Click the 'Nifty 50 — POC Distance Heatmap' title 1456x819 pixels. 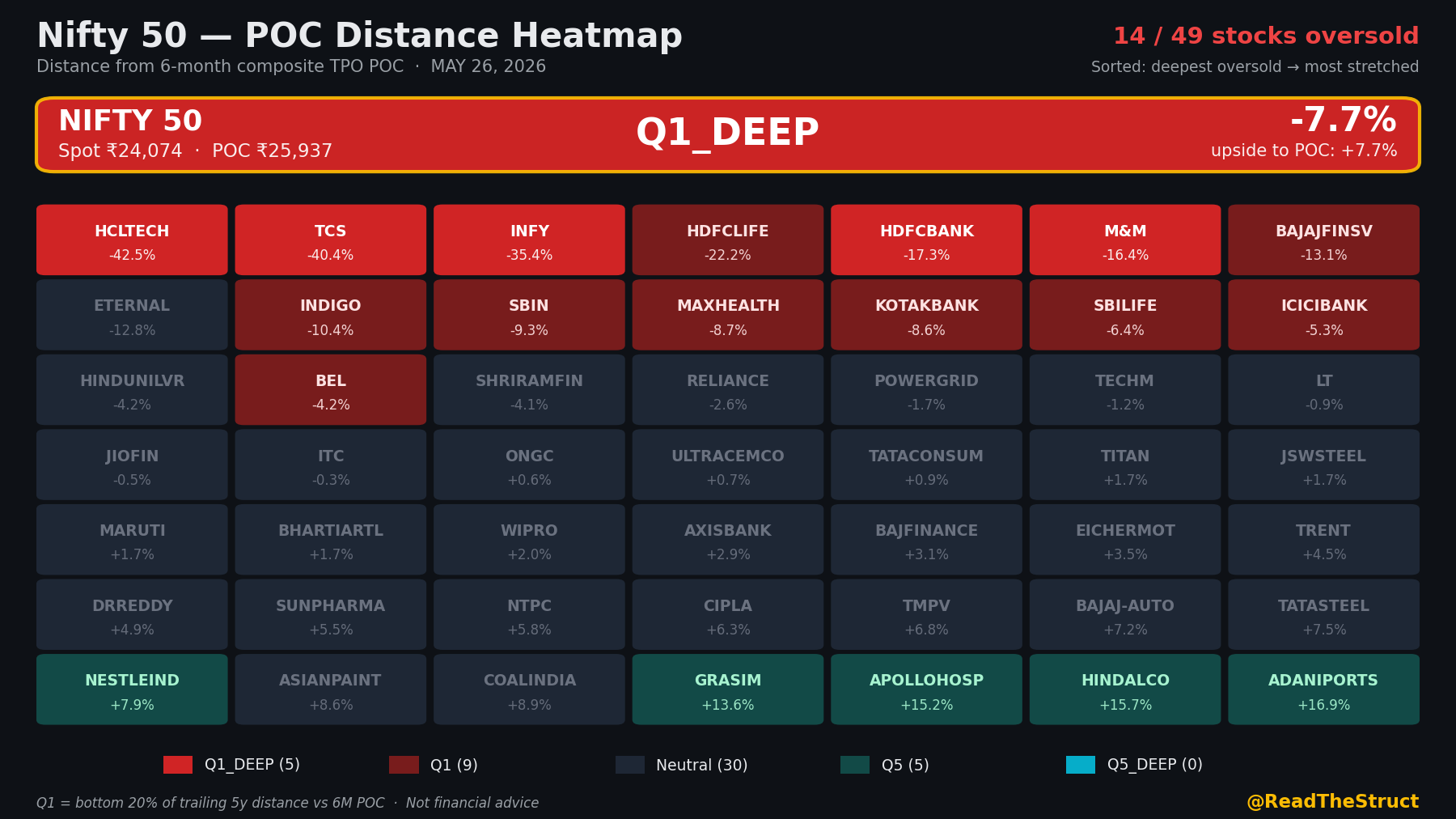(359, 36)
